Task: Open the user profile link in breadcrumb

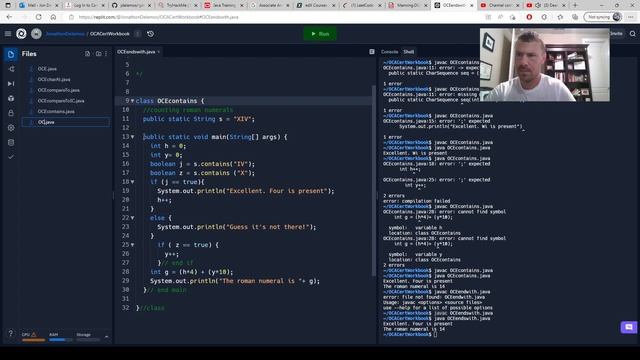Action: (65, 34)
